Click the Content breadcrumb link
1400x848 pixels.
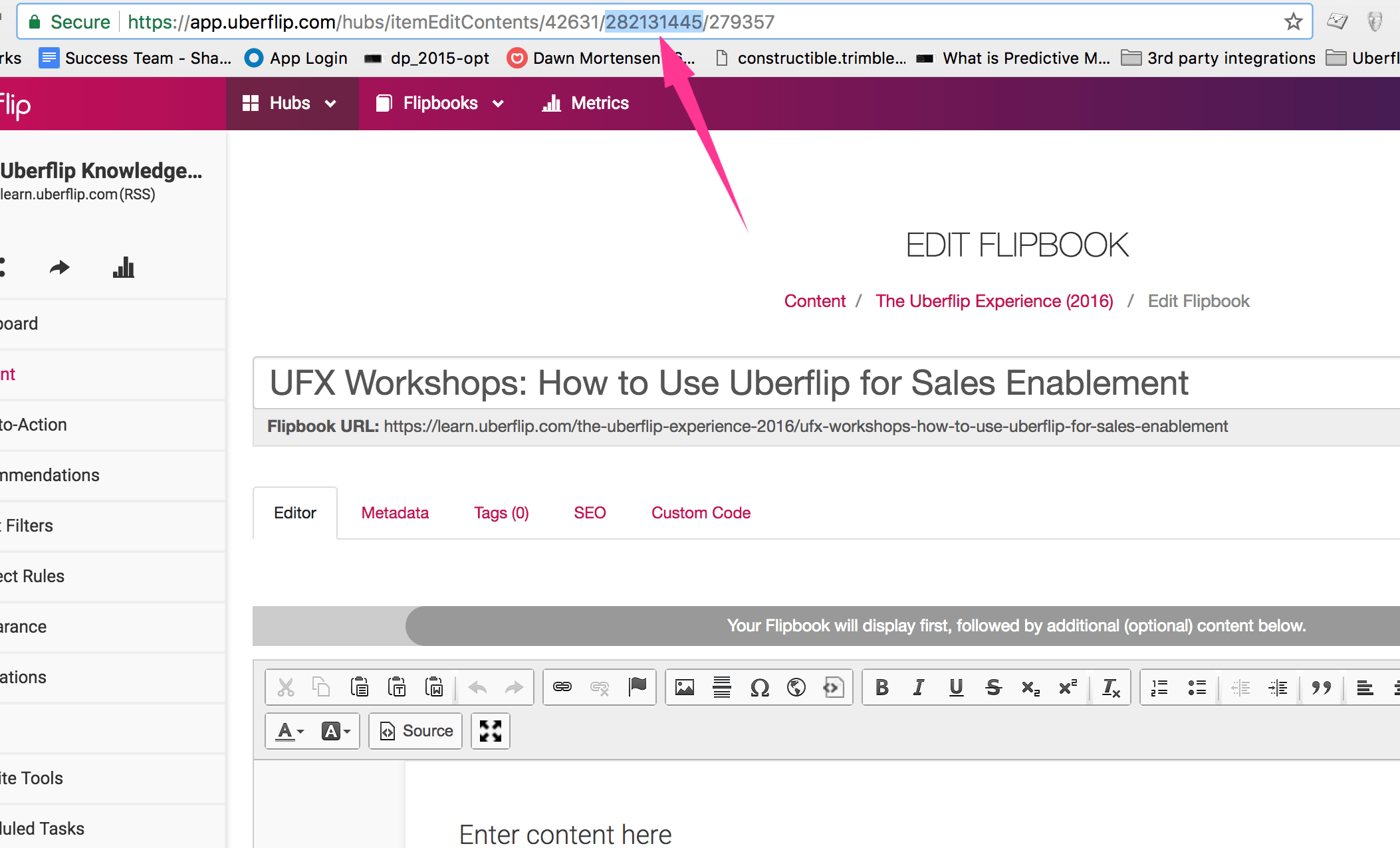point(815,301)
